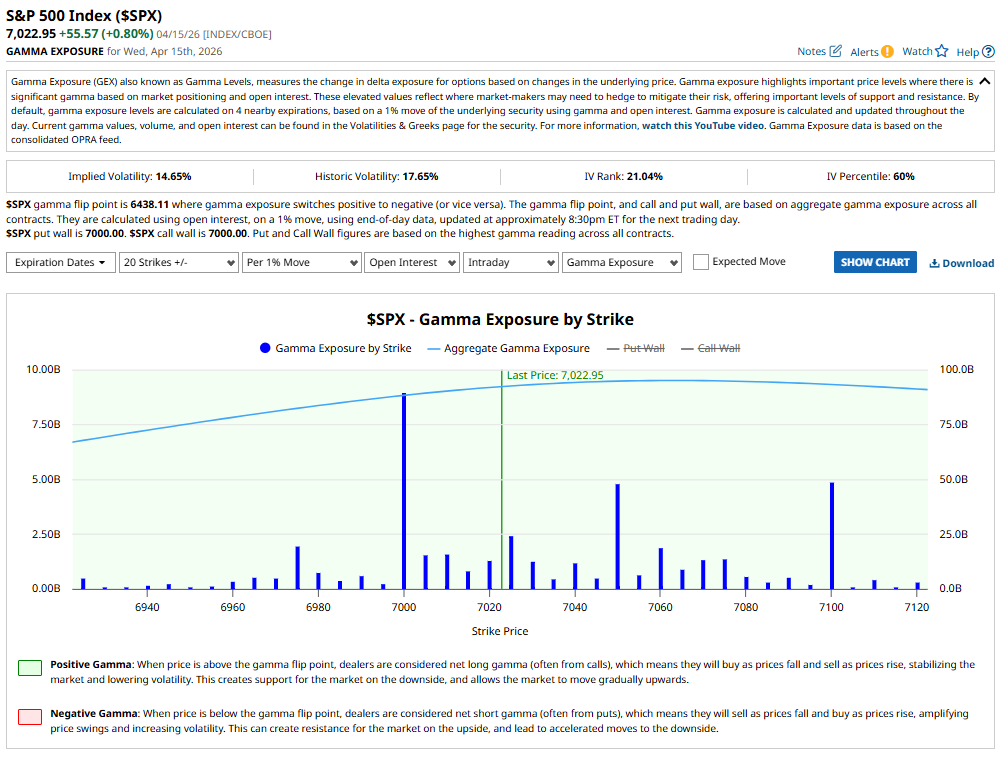Viewport: 1008px width, 759px height.
Task: Expand the 20 Strikes +/- dropdown
Action: 177,262
